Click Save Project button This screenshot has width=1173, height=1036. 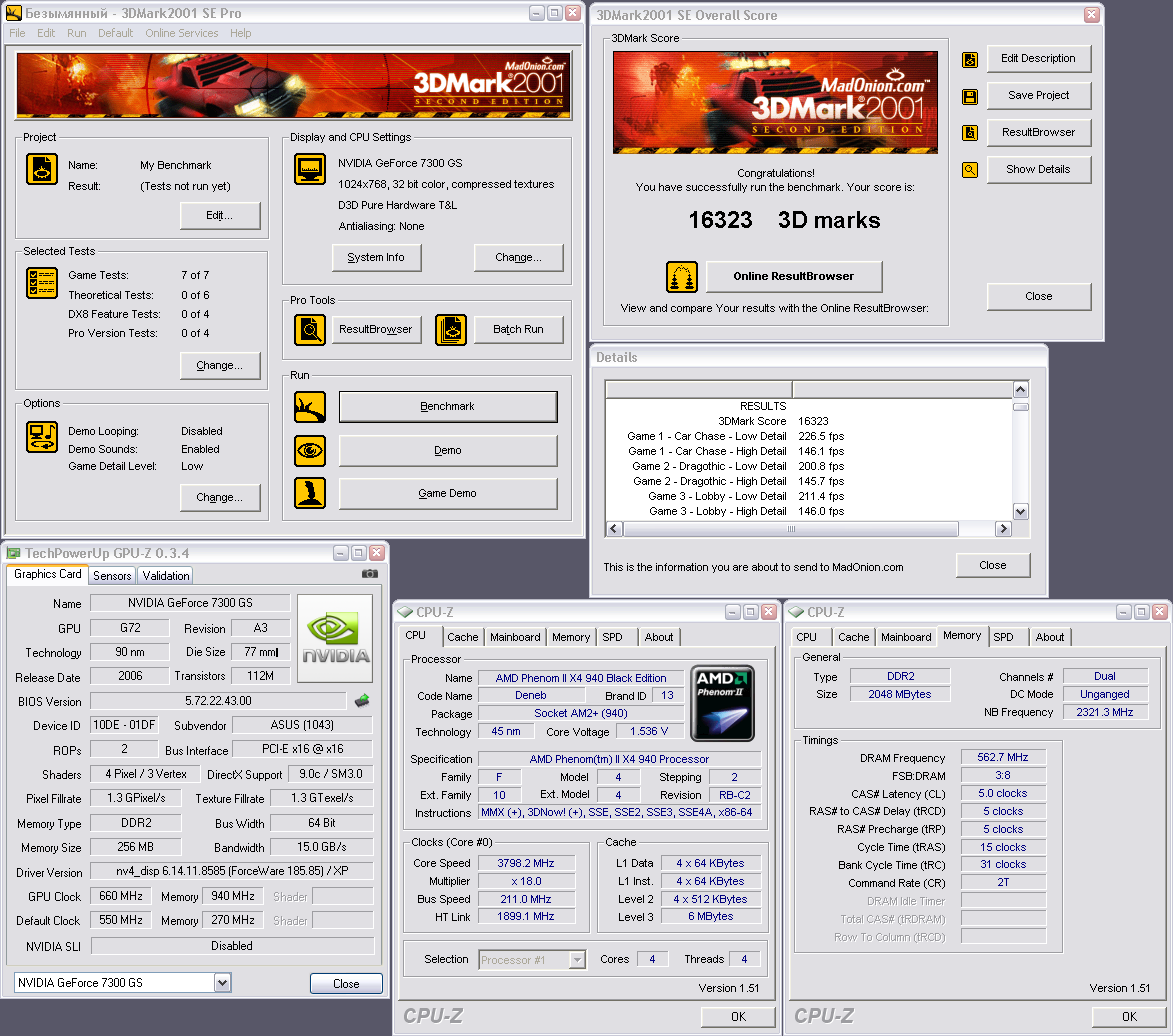[x=1038, y=95]
